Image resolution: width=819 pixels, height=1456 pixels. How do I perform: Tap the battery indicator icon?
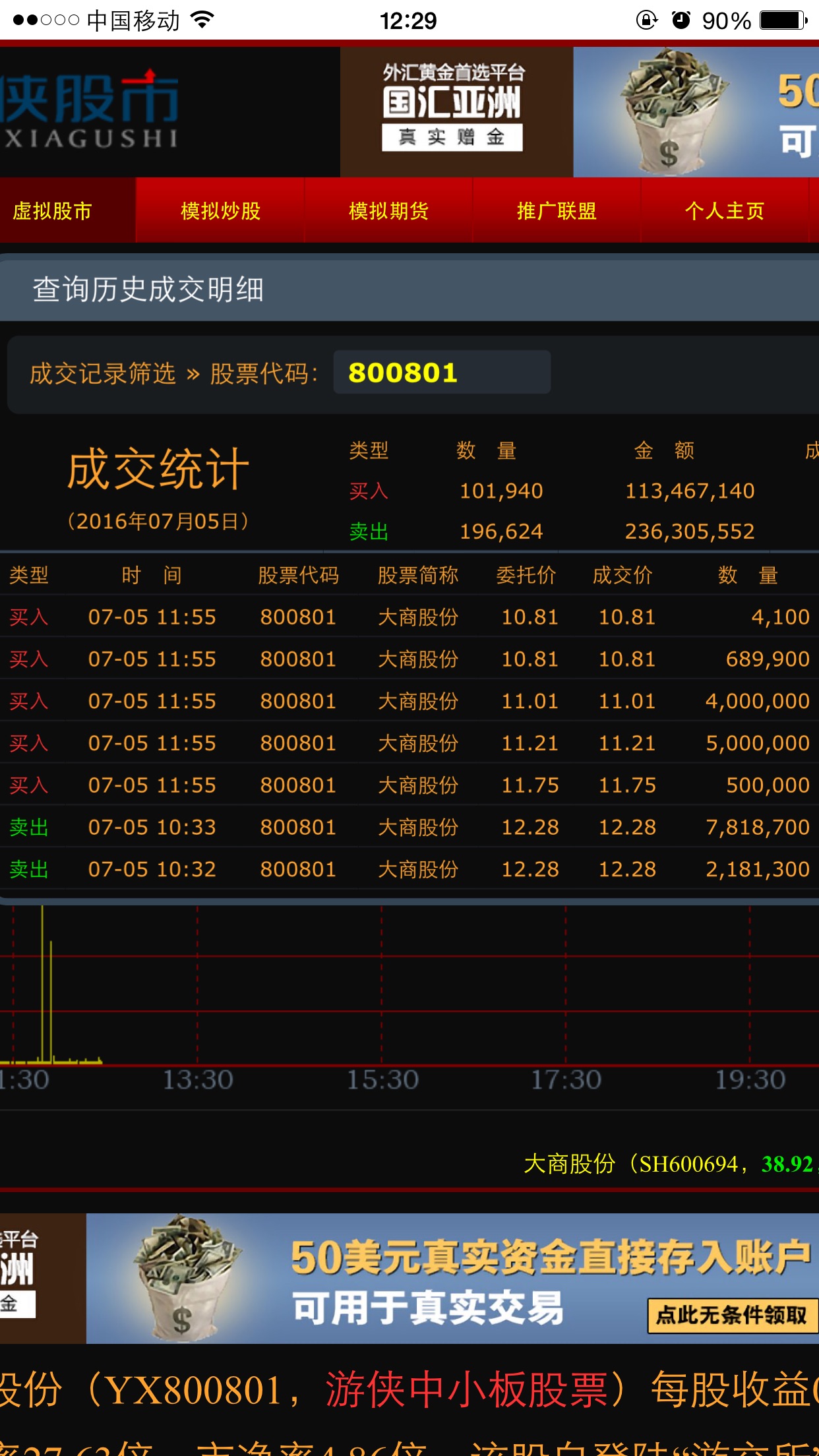point(782,20)
